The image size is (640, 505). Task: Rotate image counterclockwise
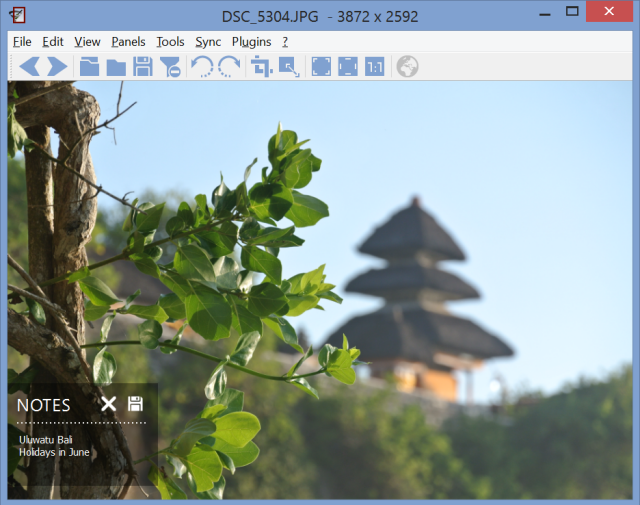click(x=202, y=66)
